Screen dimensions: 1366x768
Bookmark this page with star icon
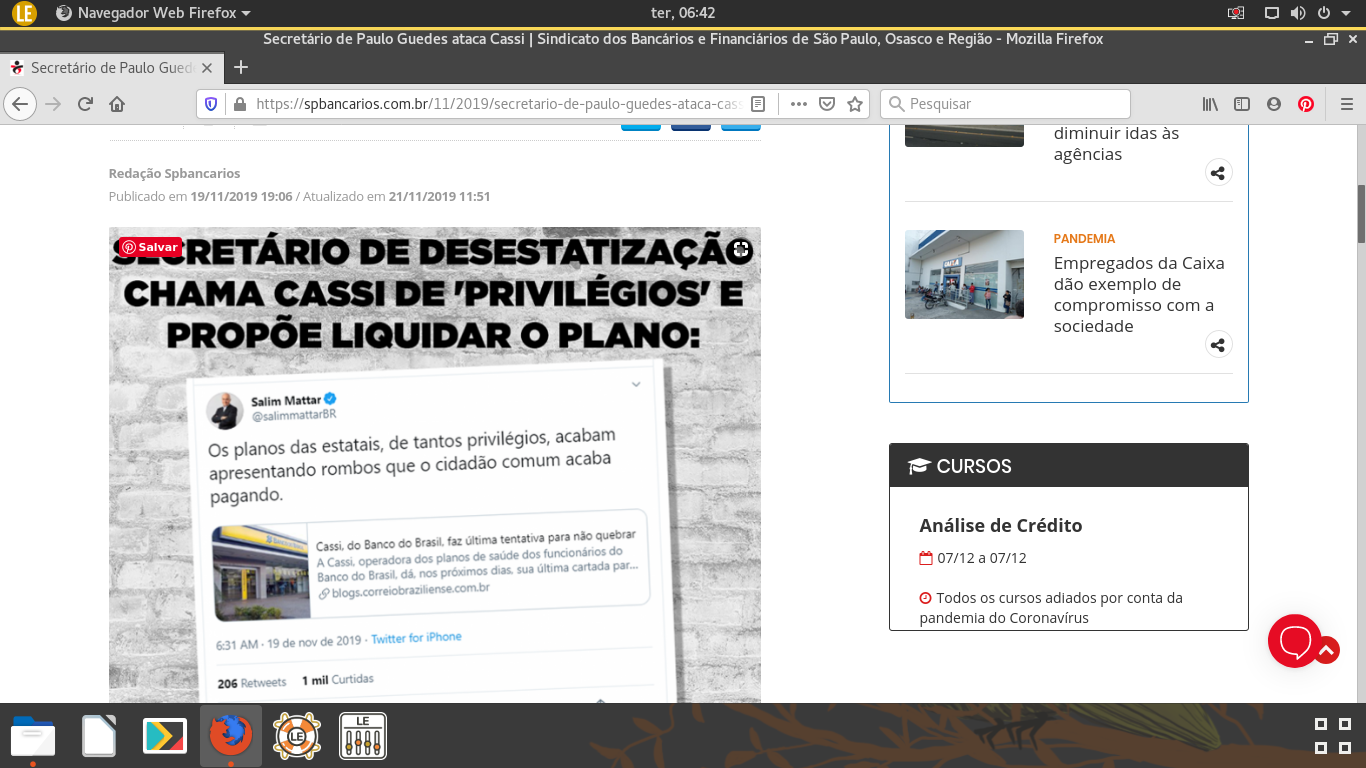coord(855,104)
